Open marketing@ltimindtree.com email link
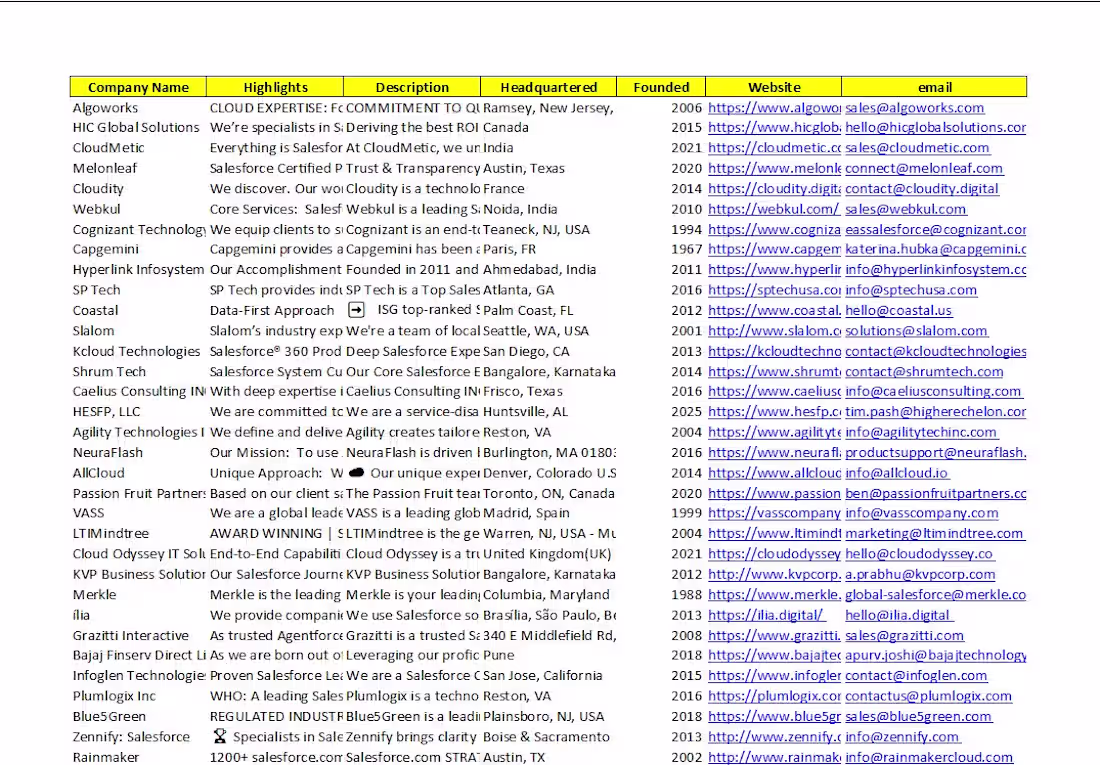Screen dimensions: 1100x765 click(934, 533)
